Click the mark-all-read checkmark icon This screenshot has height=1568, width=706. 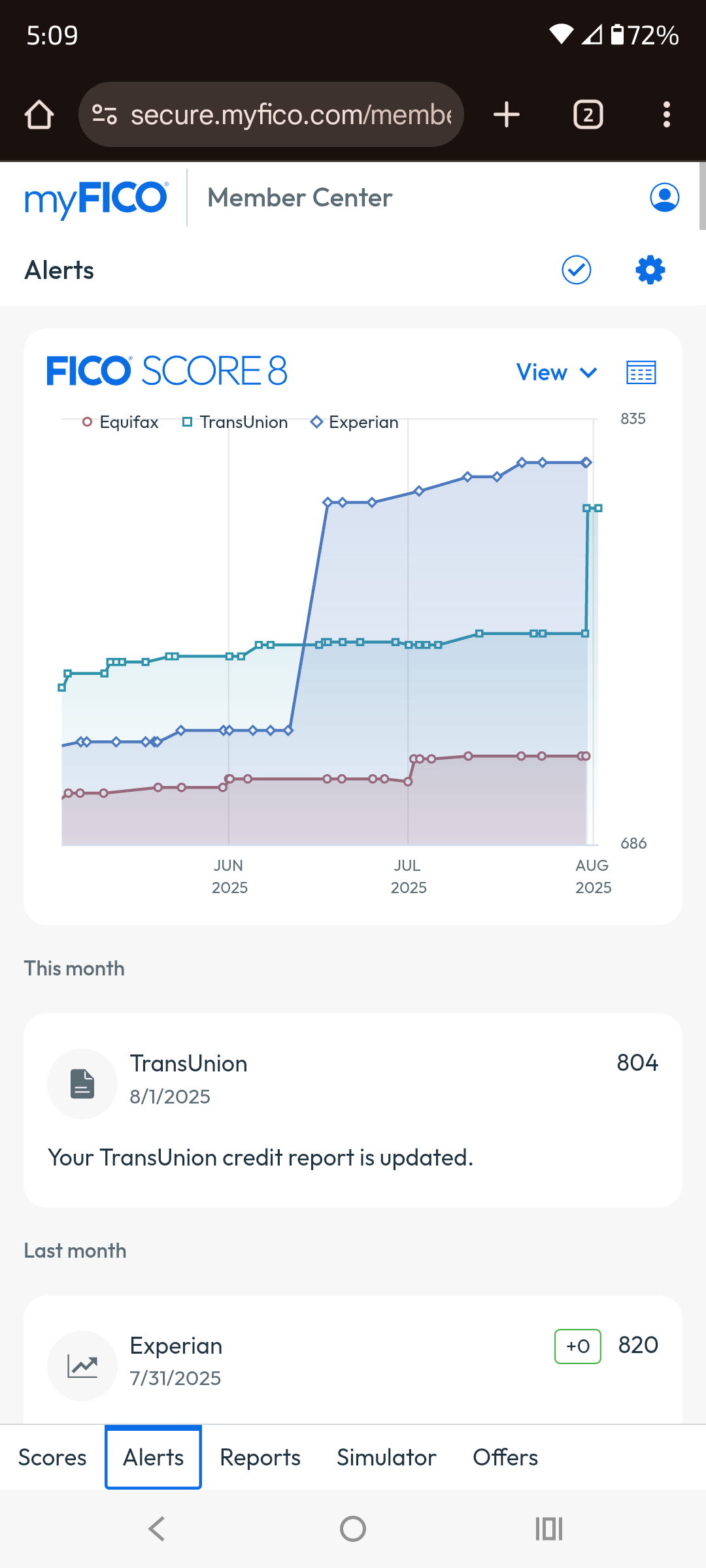coord(576,270)
